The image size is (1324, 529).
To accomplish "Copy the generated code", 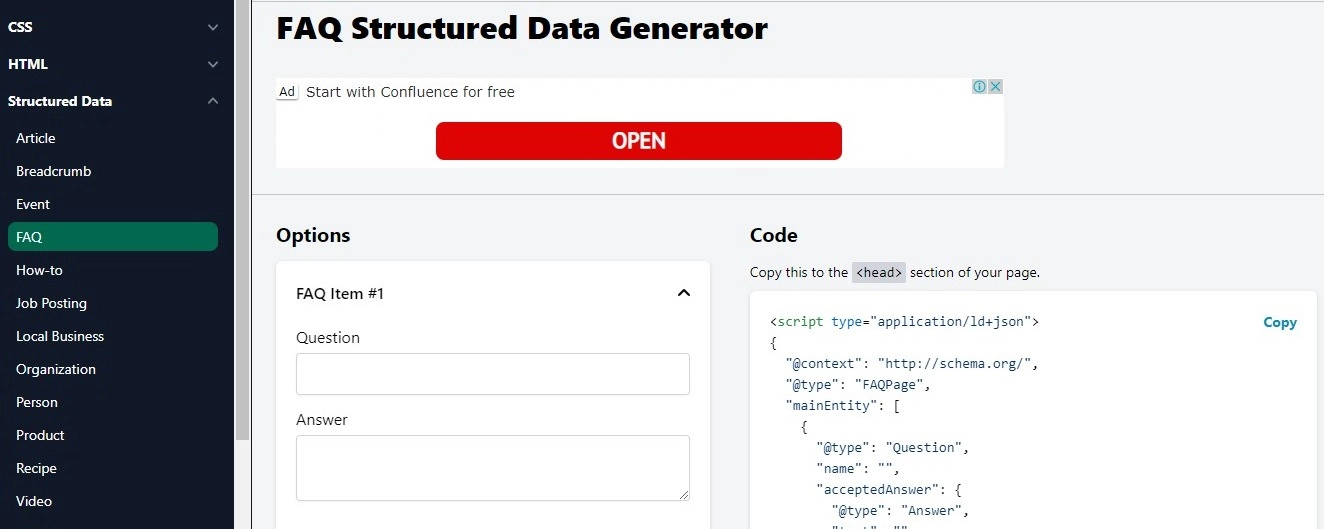I will (1280, 322).
